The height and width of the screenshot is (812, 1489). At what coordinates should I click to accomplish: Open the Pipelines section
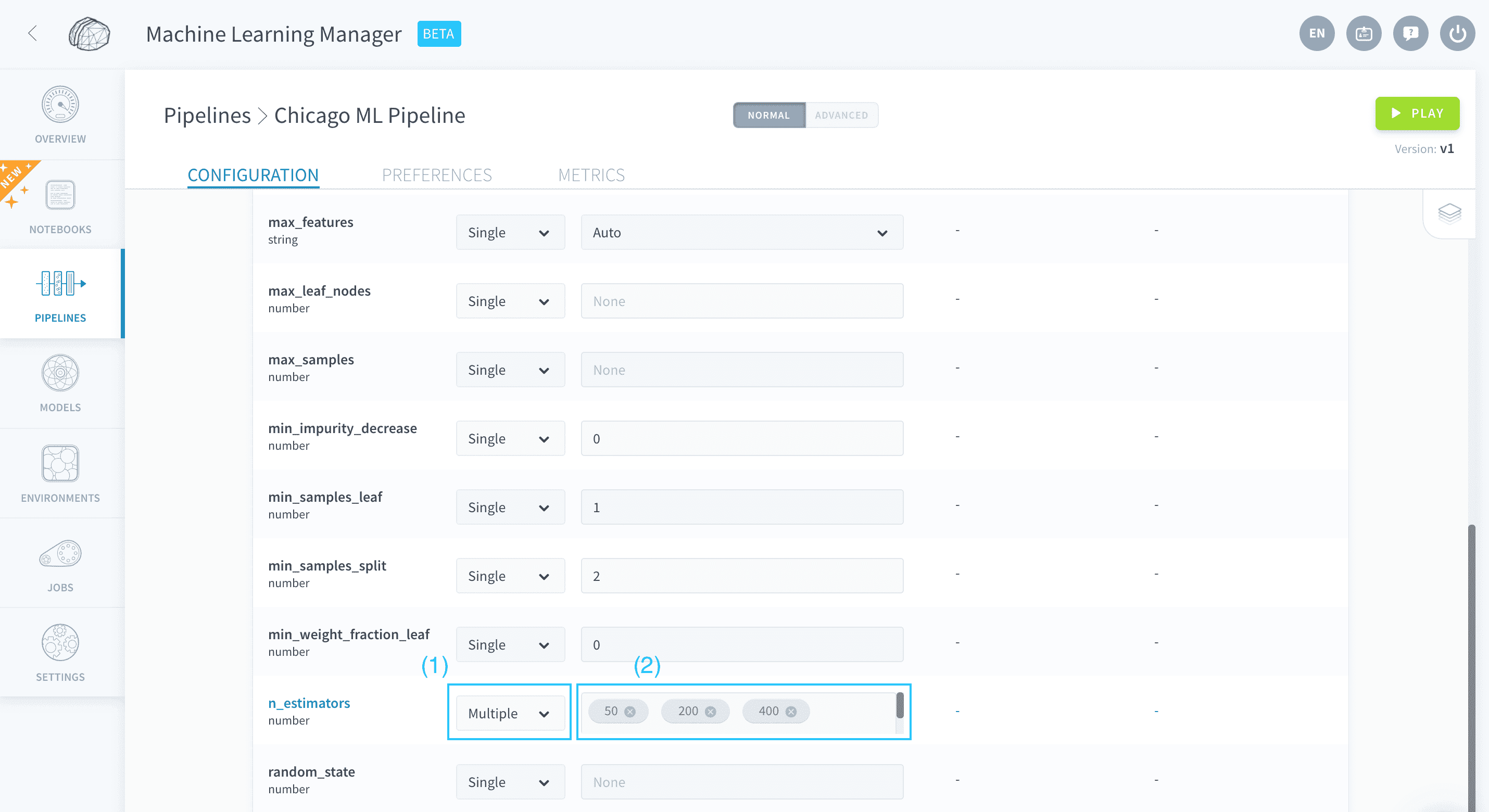pos(60,294)
